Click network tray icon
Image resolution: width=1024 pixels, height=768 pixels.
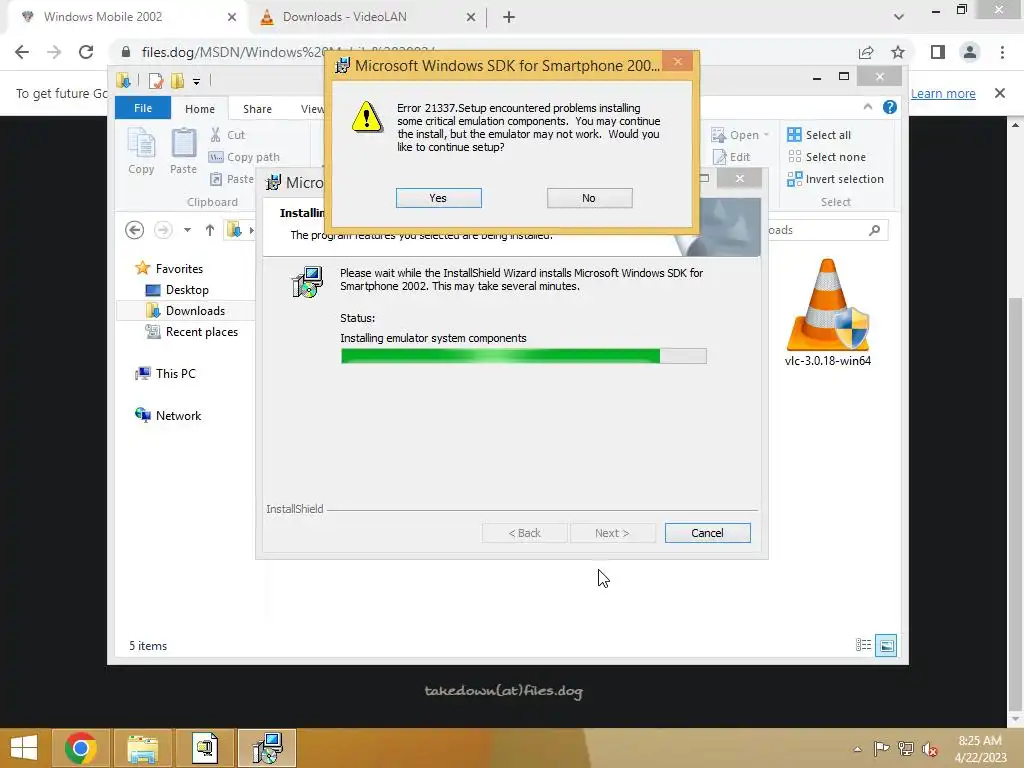tap(905, 749)
